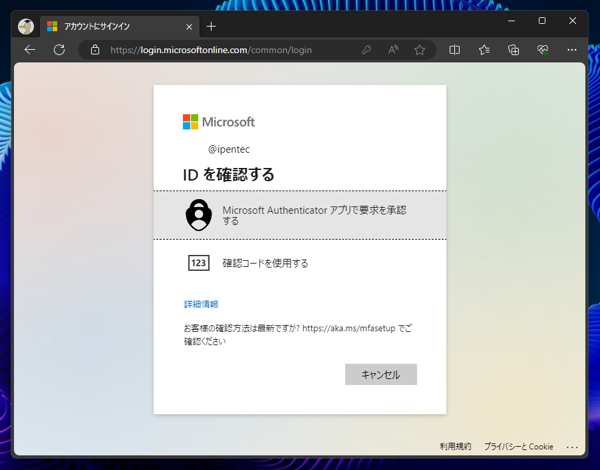This screenshot has height=470, width=600.
Task: Open Browser essentials heart icon
Action: (543, 50)
